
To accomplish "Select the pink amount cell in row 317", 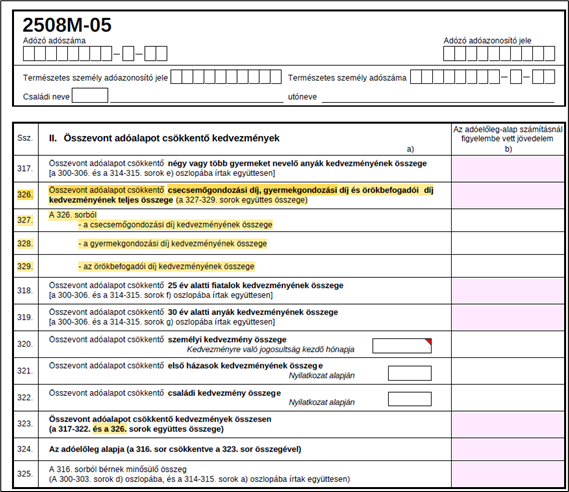I will tap(508, 169).
